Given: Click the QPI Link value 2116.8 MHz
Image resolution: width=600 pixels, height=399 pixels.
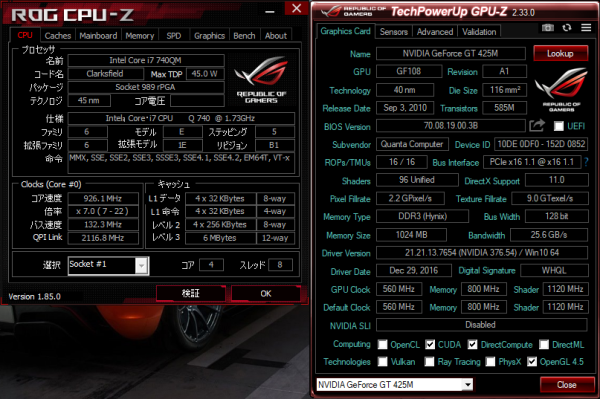Looking at the screenshot, I should (103, 238).
